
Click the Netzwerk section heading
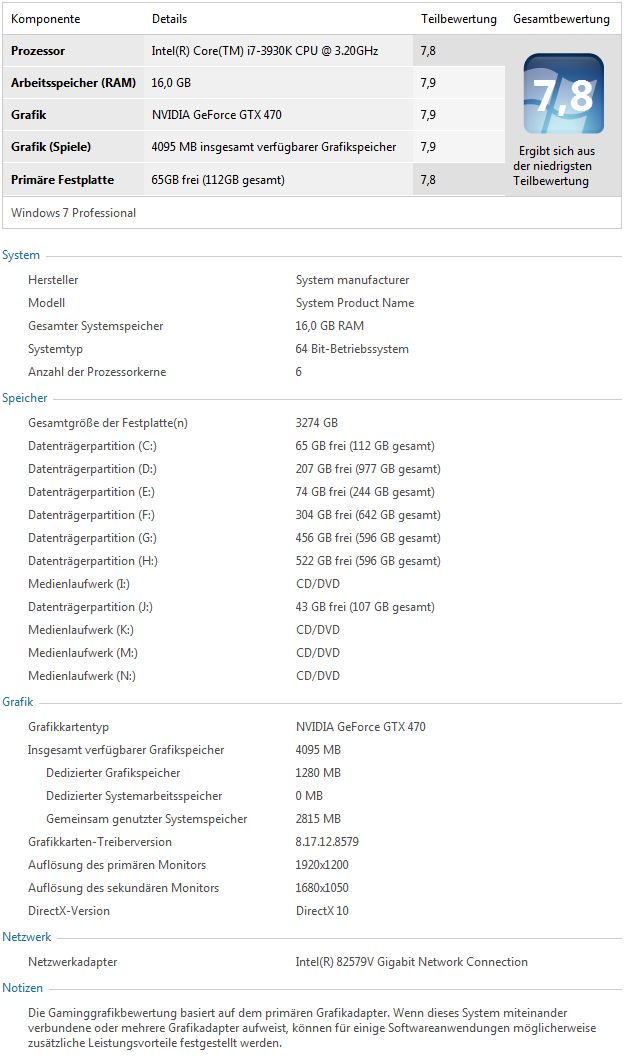point(27,938)
